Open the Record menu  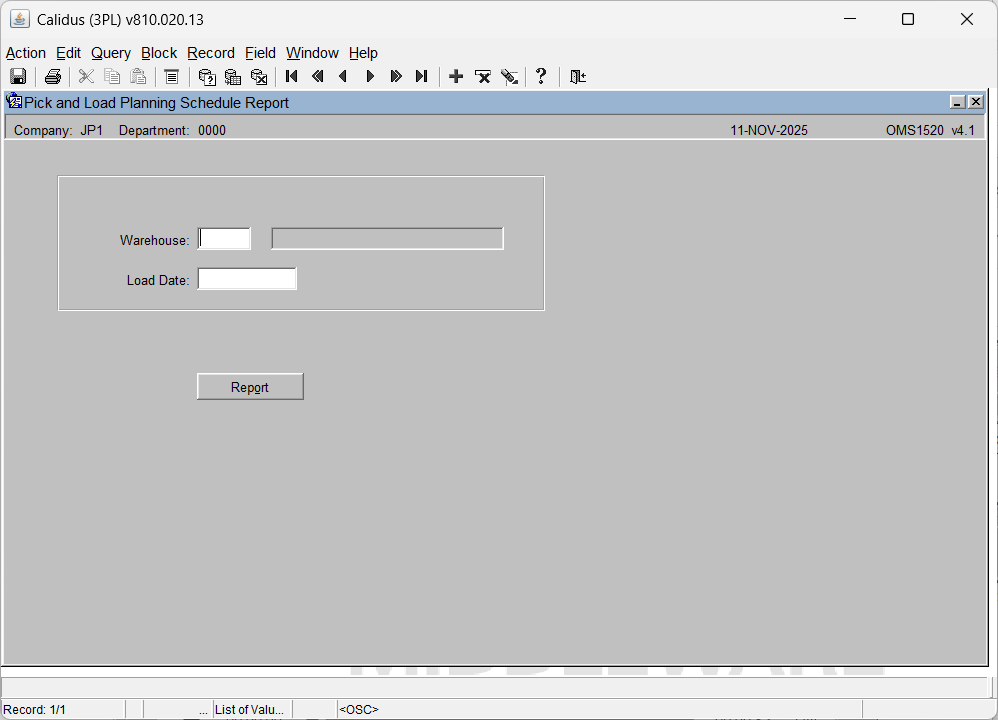click(x=210, y=53)
